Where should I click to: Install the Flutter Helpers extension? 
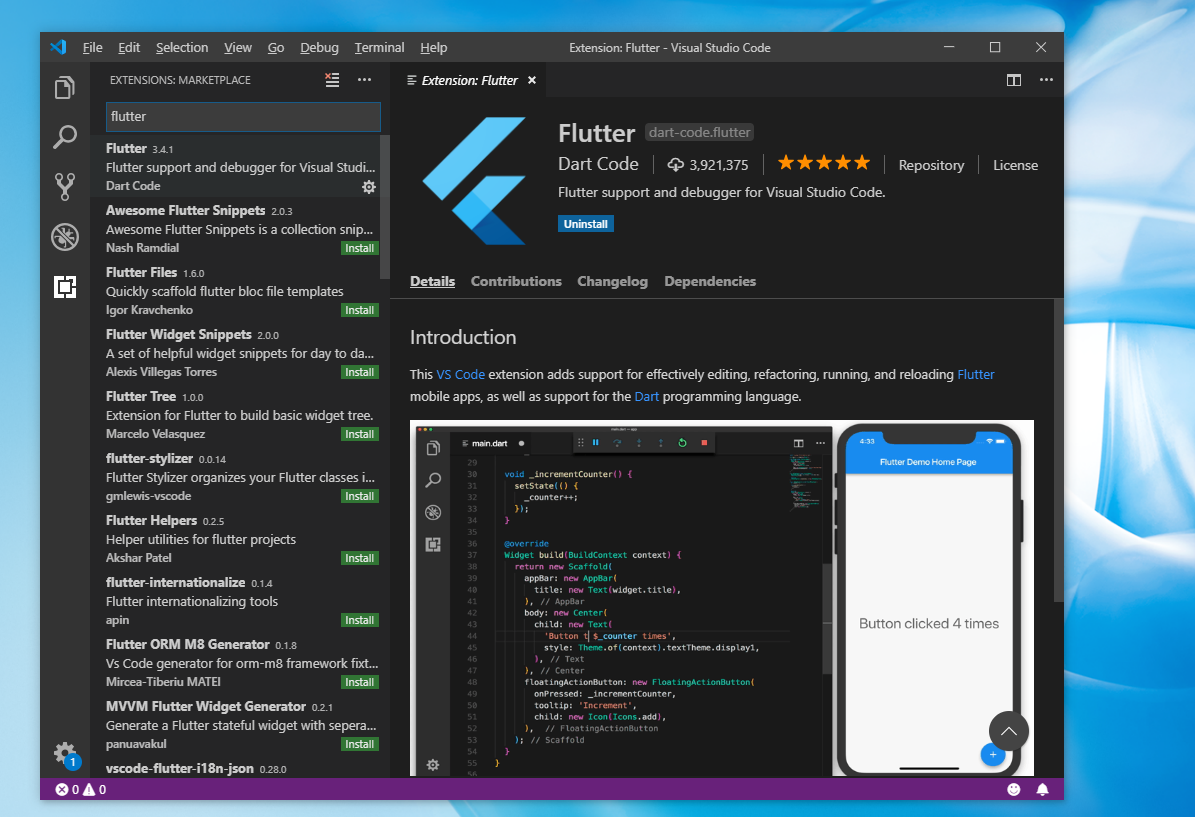pos(360,558)
